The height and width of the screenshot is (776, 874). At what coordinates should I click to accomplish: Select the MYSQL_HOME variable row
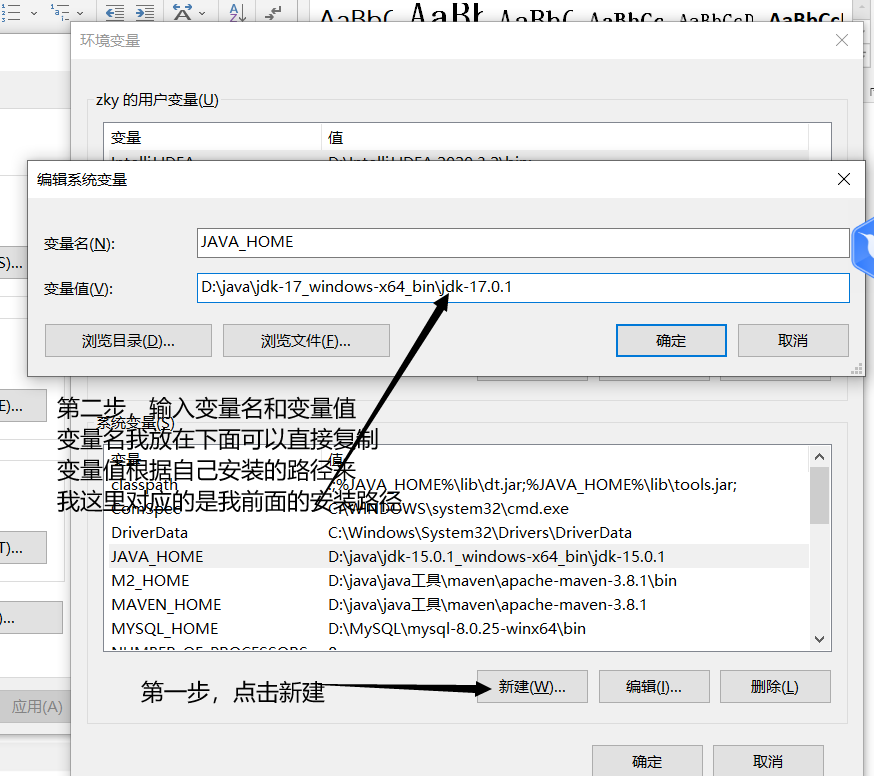(456, 628)
